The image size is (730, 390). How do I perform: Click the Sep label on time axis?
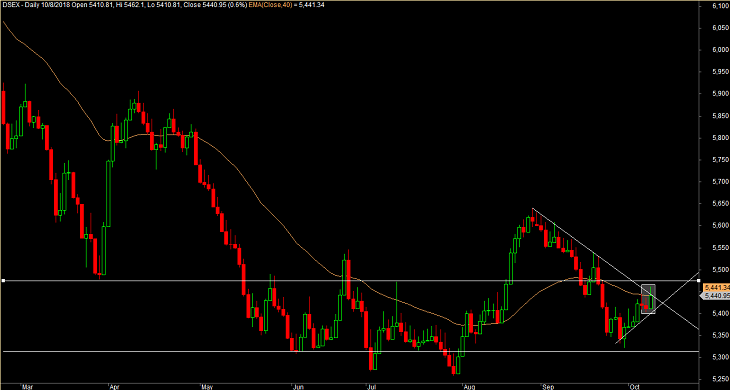(x=547, y=386)
